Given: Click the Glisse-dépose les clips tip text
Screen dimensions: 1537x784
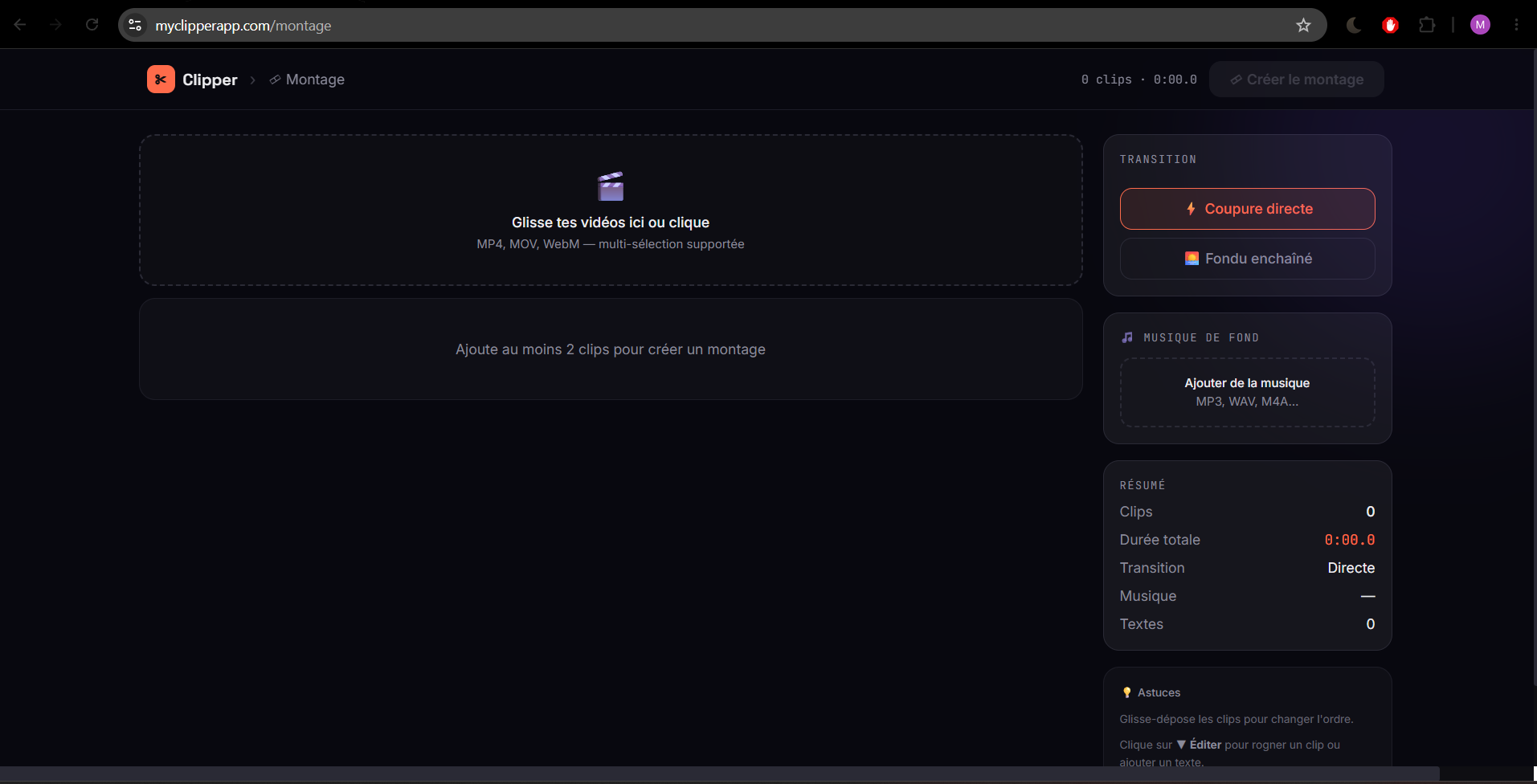Looking at the screenshot, I should tap(1237, 719).
